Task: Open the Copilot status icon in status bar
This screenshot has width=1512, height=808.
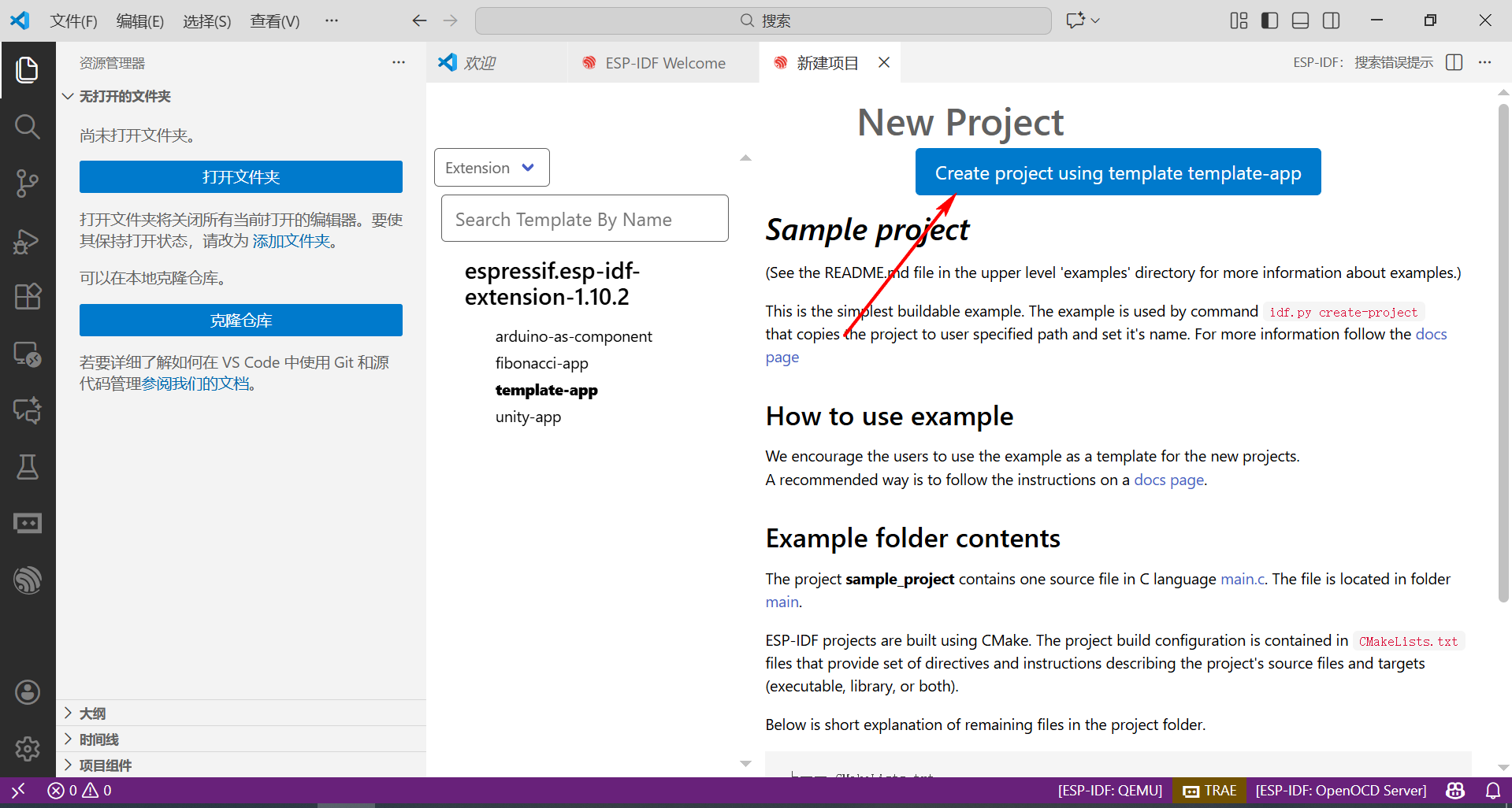Action: coord(1455,790)
